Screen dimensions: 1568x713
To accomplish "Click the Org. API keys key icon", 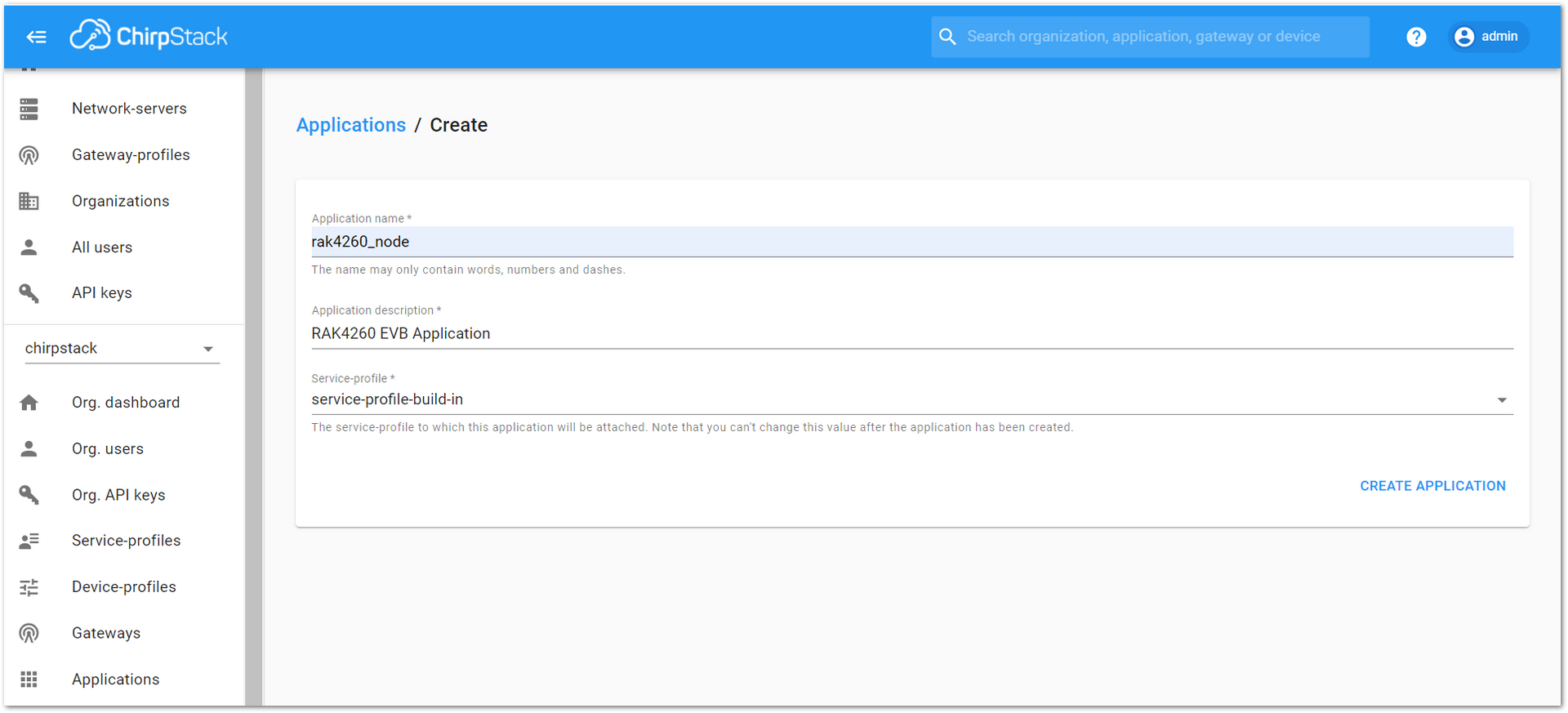I will (x=29, y=494).
